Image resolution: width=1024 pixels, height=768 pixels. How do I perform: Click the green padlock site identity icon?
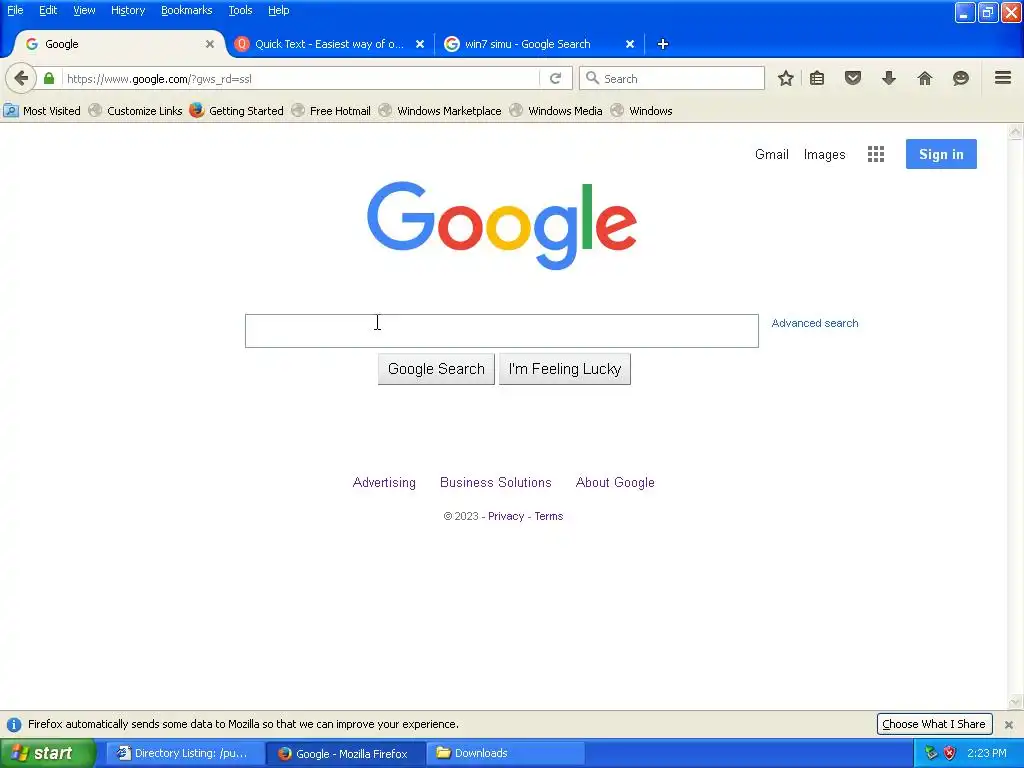[49, 78]
